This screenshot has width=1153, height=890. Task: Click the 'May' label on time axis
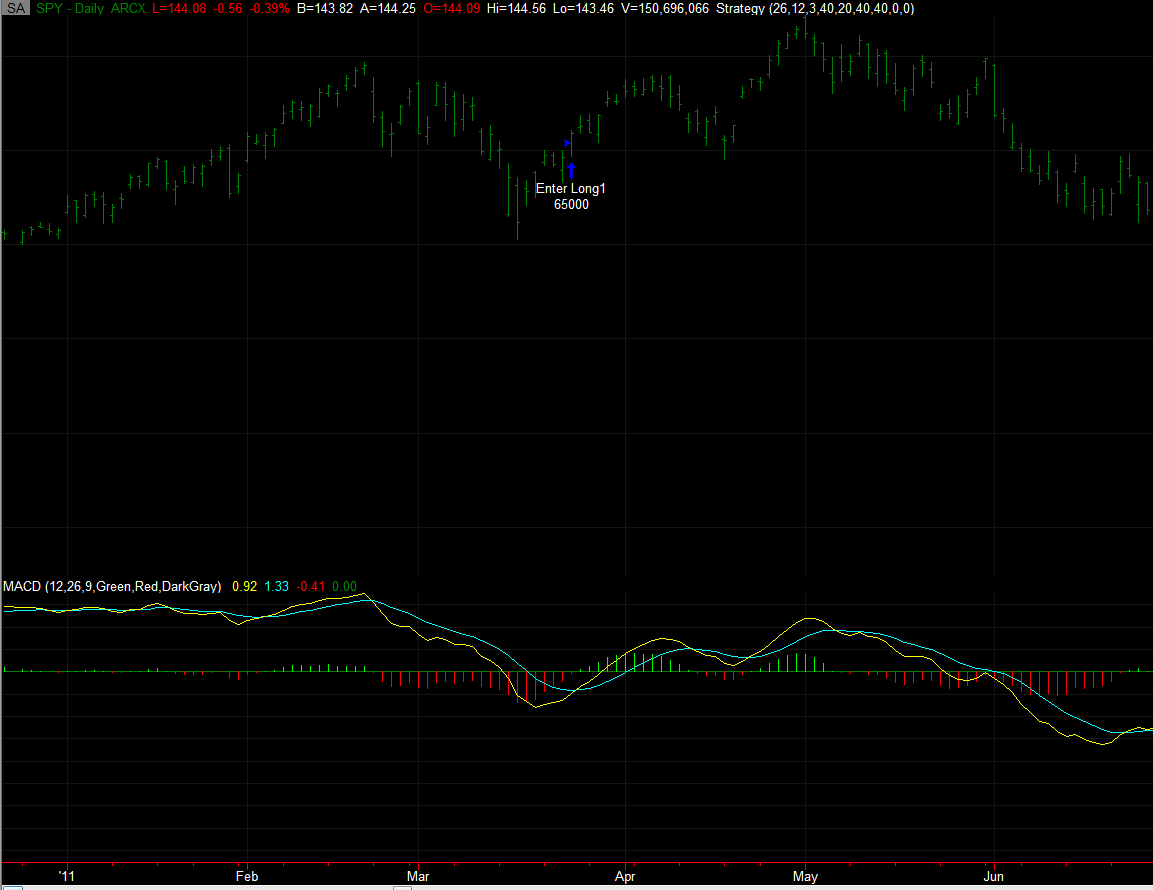(805, 876)
